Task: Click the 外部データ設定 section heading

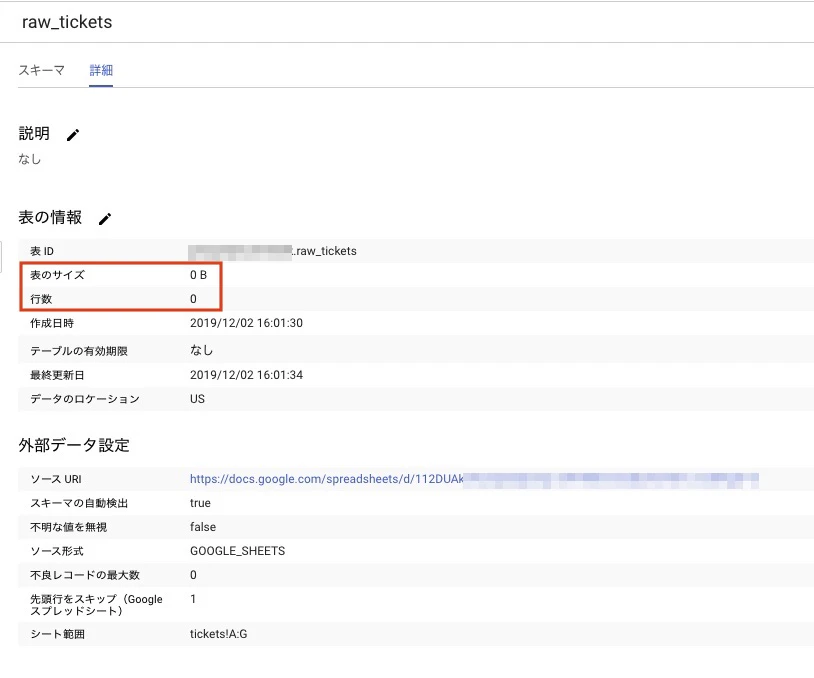Action: coord(74,445)
